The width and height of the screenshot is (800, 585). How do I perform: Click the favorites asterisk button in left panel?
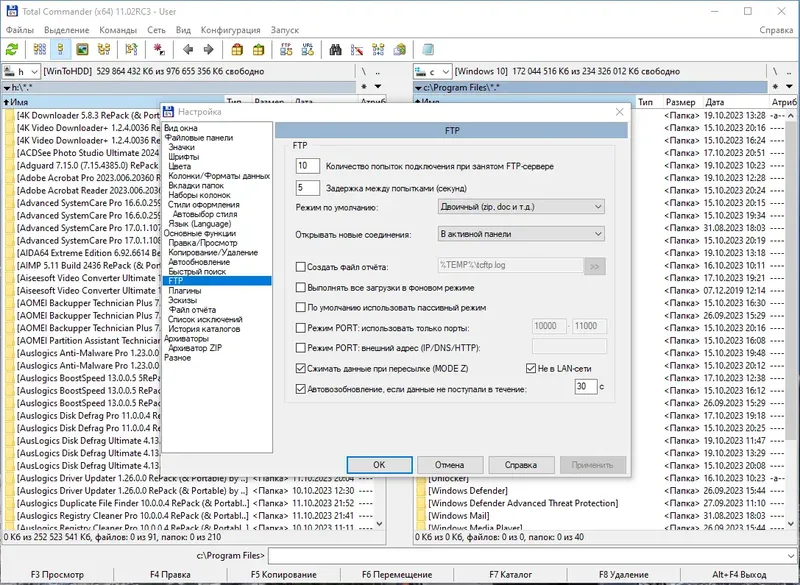(364, 87)
